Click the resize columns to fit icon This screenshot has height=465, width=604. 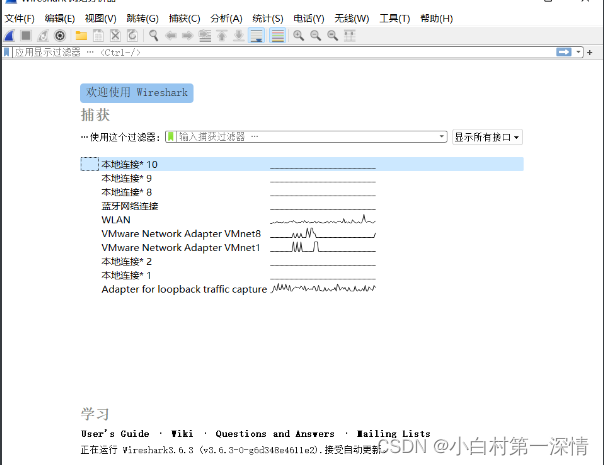coord(349,36)
